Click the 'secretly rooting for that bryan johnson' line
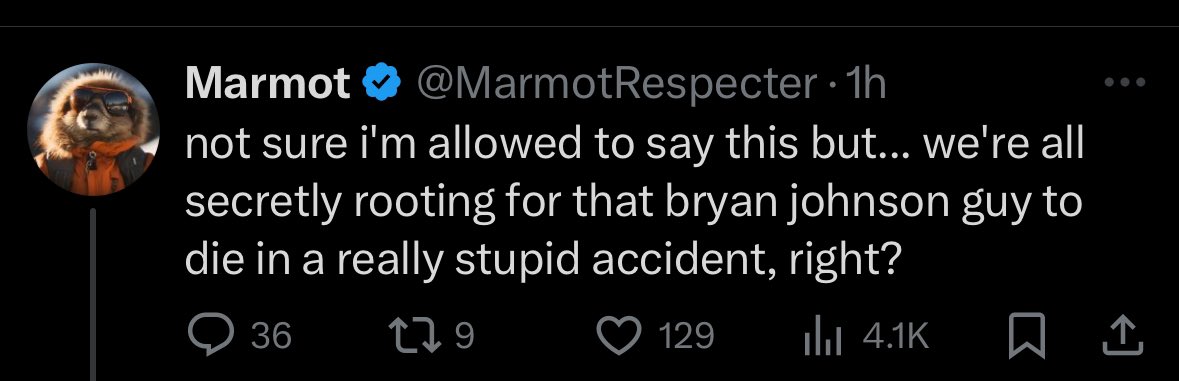Viewport: 1179px width, 381px height. click(634, 203)
